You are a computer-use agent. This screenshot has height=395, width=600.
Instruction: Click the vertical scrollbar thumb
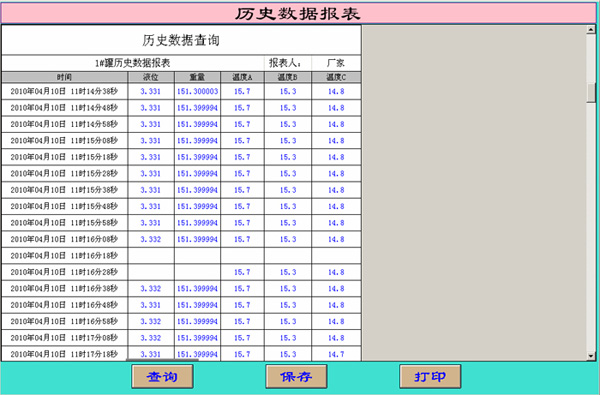tap(591, 92)
